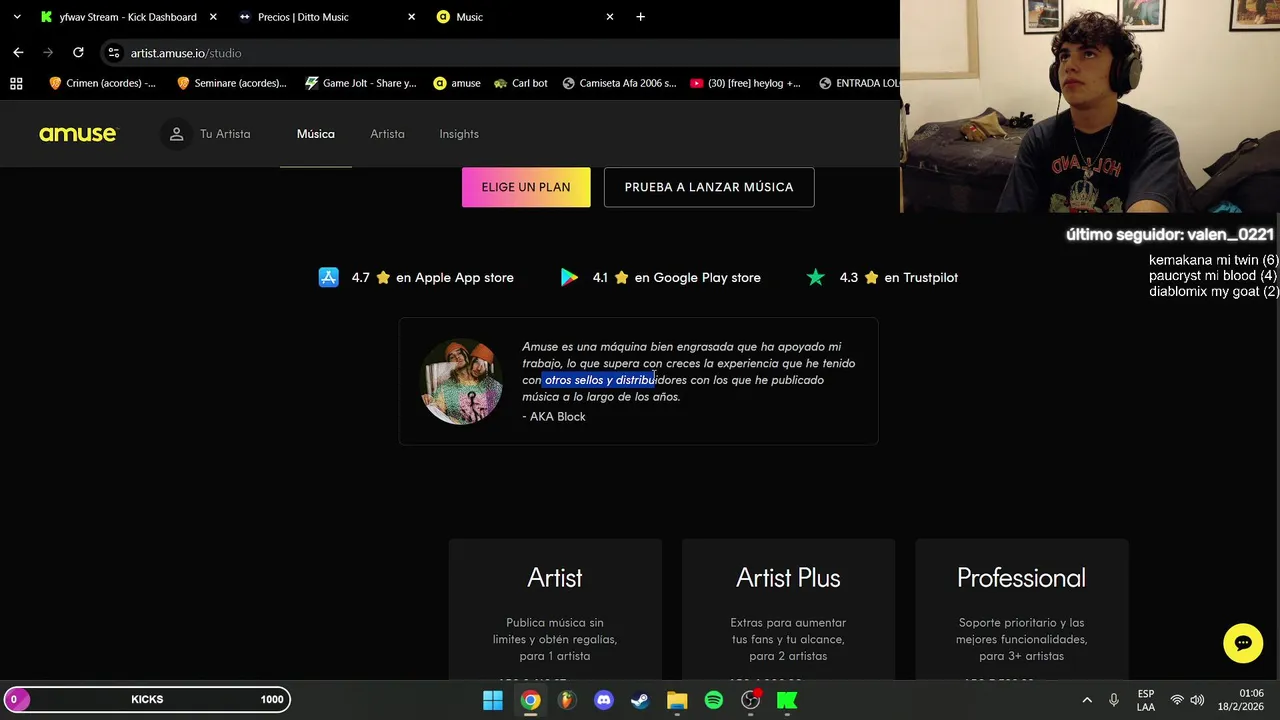Screen dimensions: 1280x720
Task: Open the Carl bot bookmark
Action: pyautogui.click(x=520, y=83)
